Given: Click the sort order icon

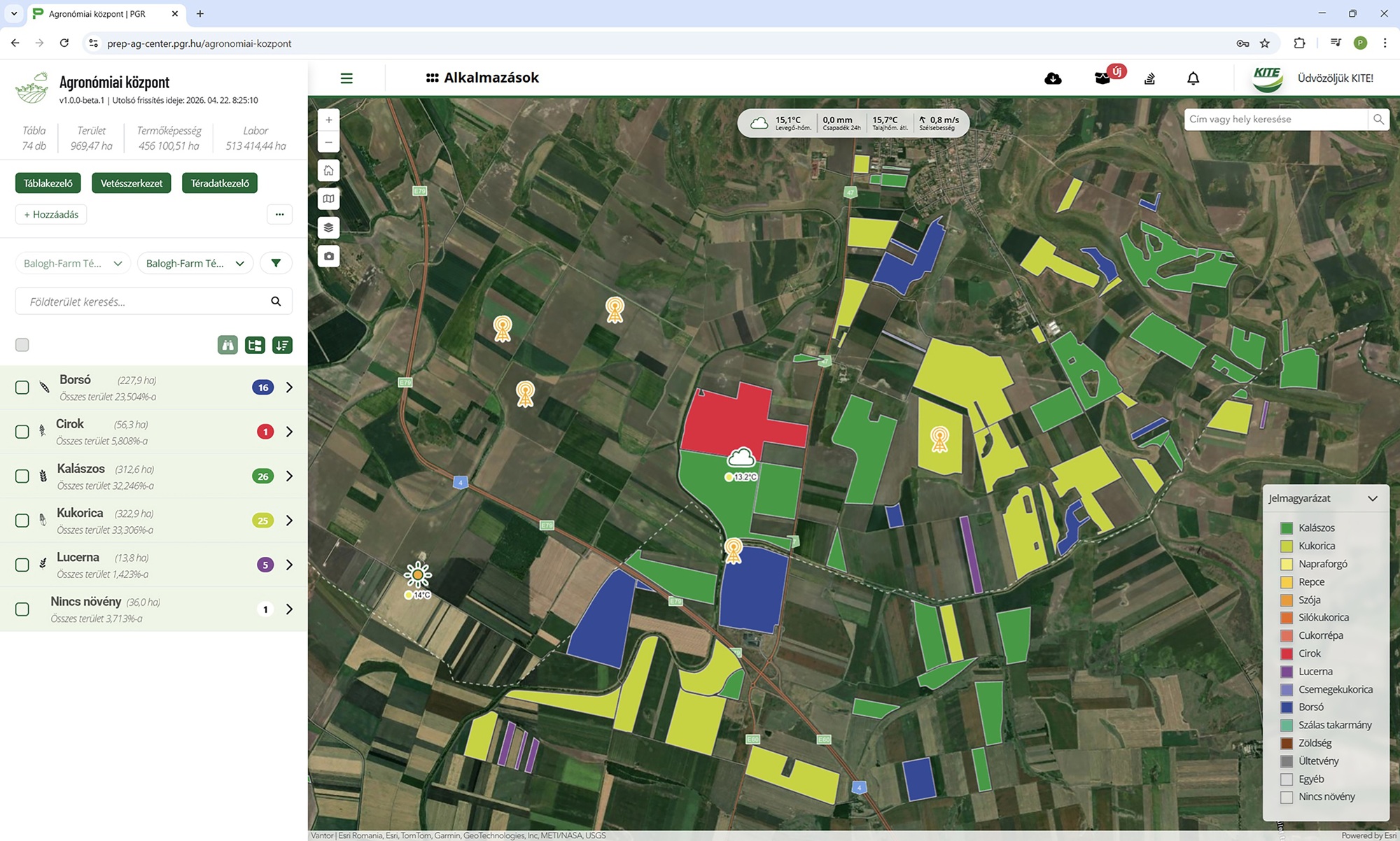Looking at the screenshot, I should pos(282,345).
